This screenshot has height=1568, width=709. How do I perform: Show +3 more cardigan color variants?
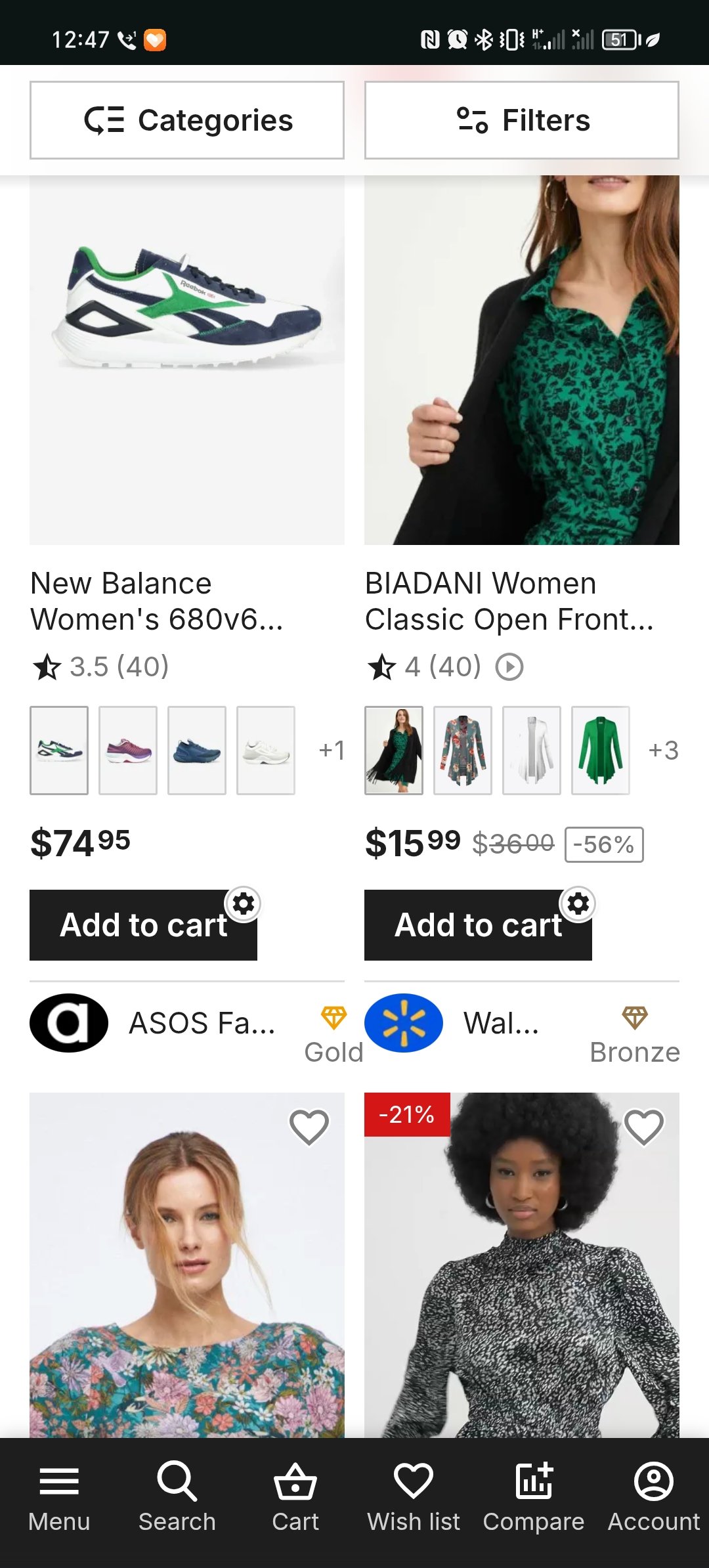click(x=663, y=751)
